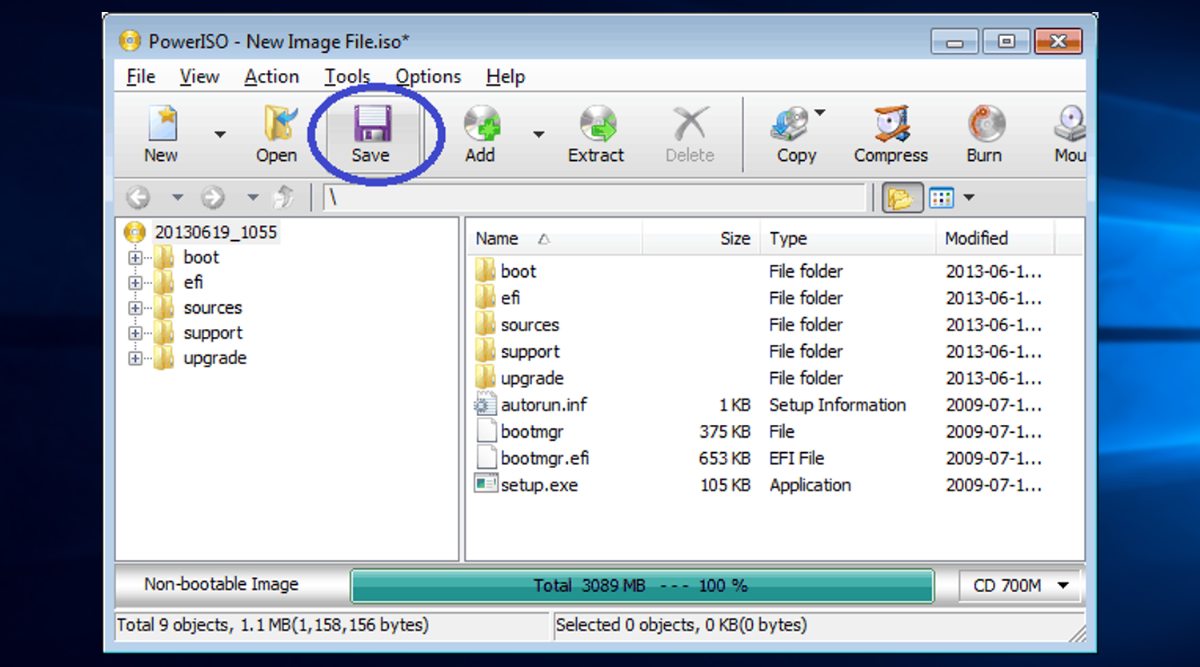The height and width of the screenshot is (667, 1200).
Task: Go back with the Back arrow
Action: point(138,198)
